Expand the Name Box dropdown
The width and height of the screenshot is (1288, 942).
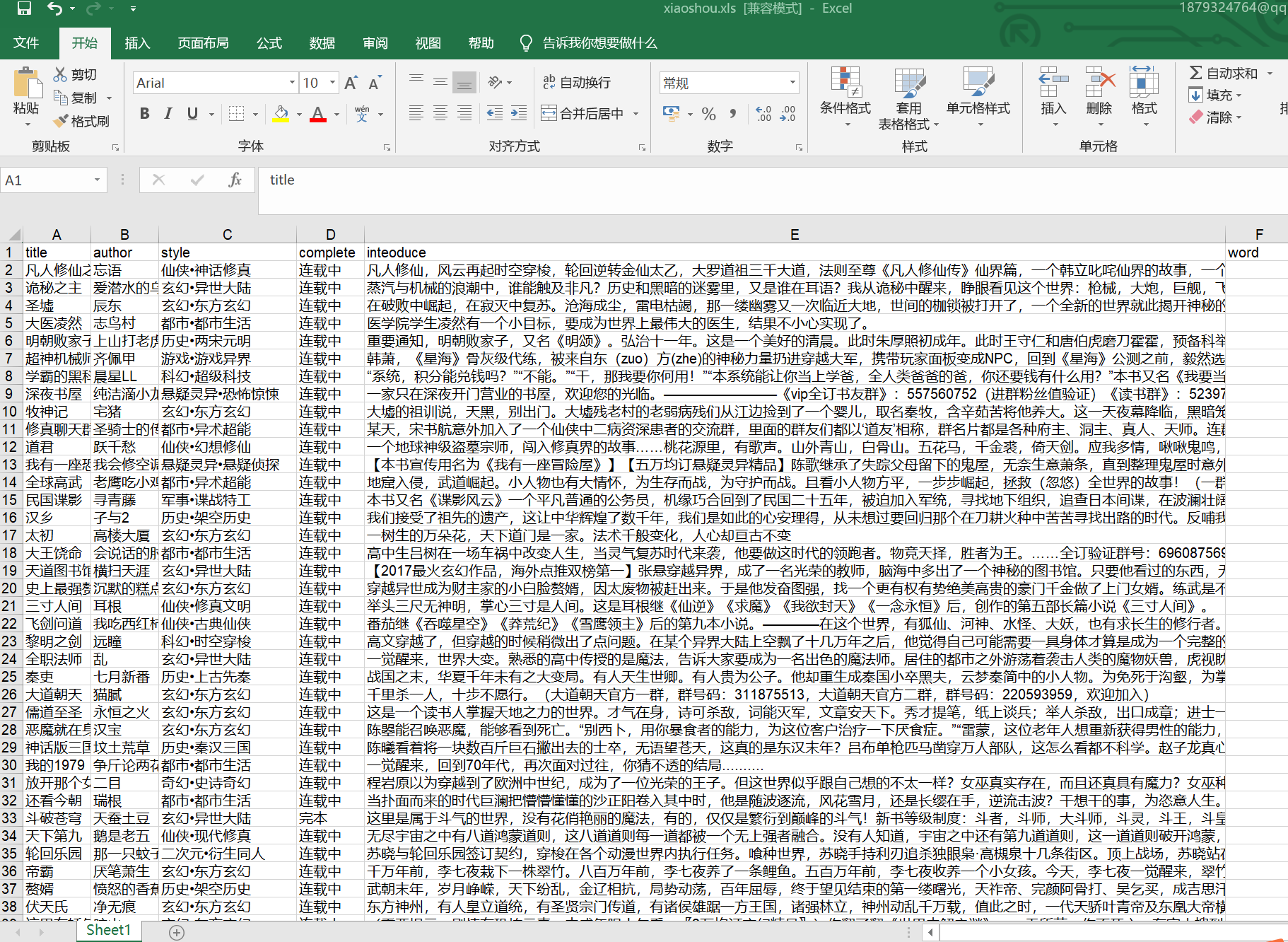(97, 180)
